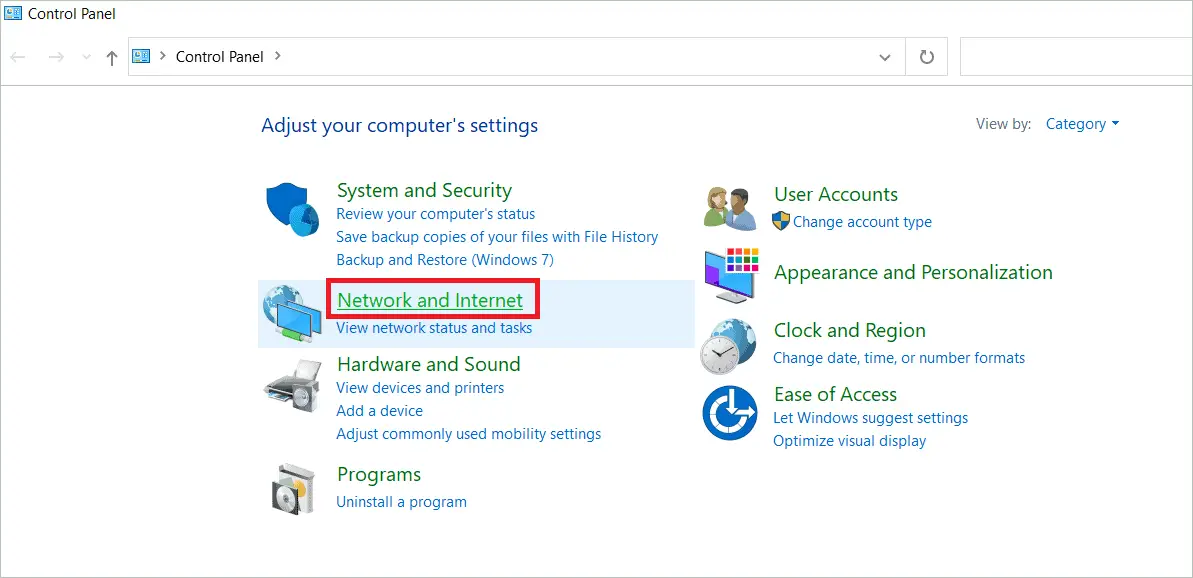Open System and Security category
This screenshot has height=578, width=1193.
[x=424, y=190]
